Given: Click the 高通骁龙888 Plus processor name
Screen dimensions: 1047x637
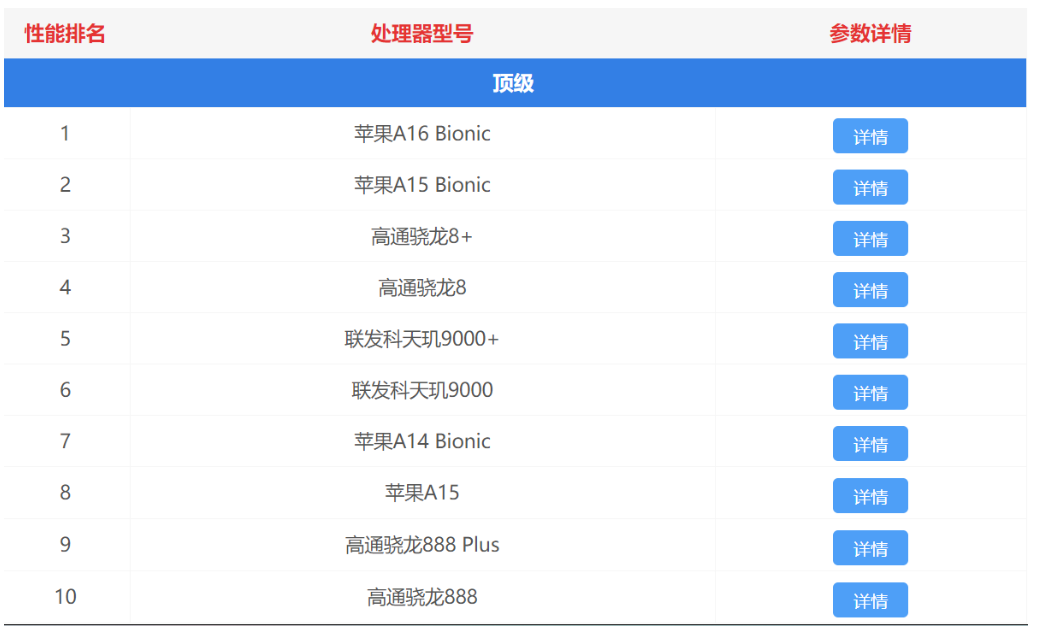Looking at the screenshot, I should (x=421, y=546).
